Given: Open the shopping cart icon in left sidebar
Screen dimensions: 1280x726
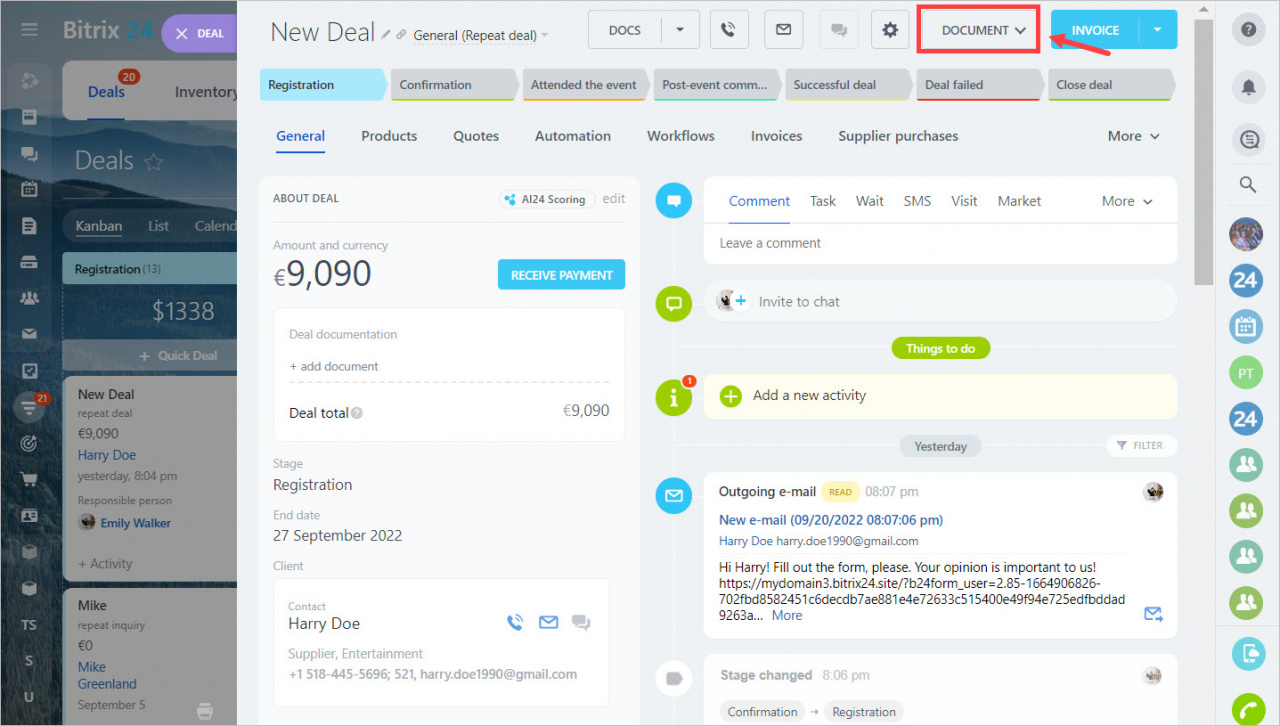Looking at the screenshot, I should [29, 479].
